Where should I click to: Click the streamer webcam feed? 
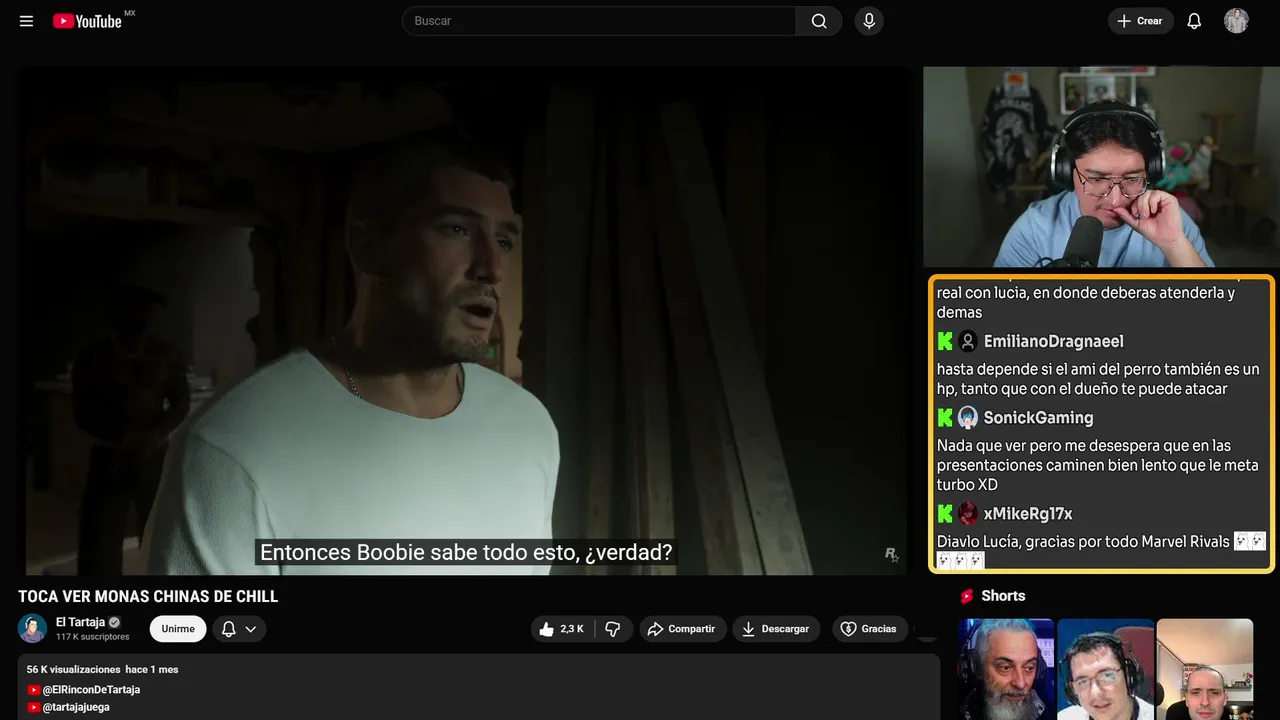tap(1101, 167)
